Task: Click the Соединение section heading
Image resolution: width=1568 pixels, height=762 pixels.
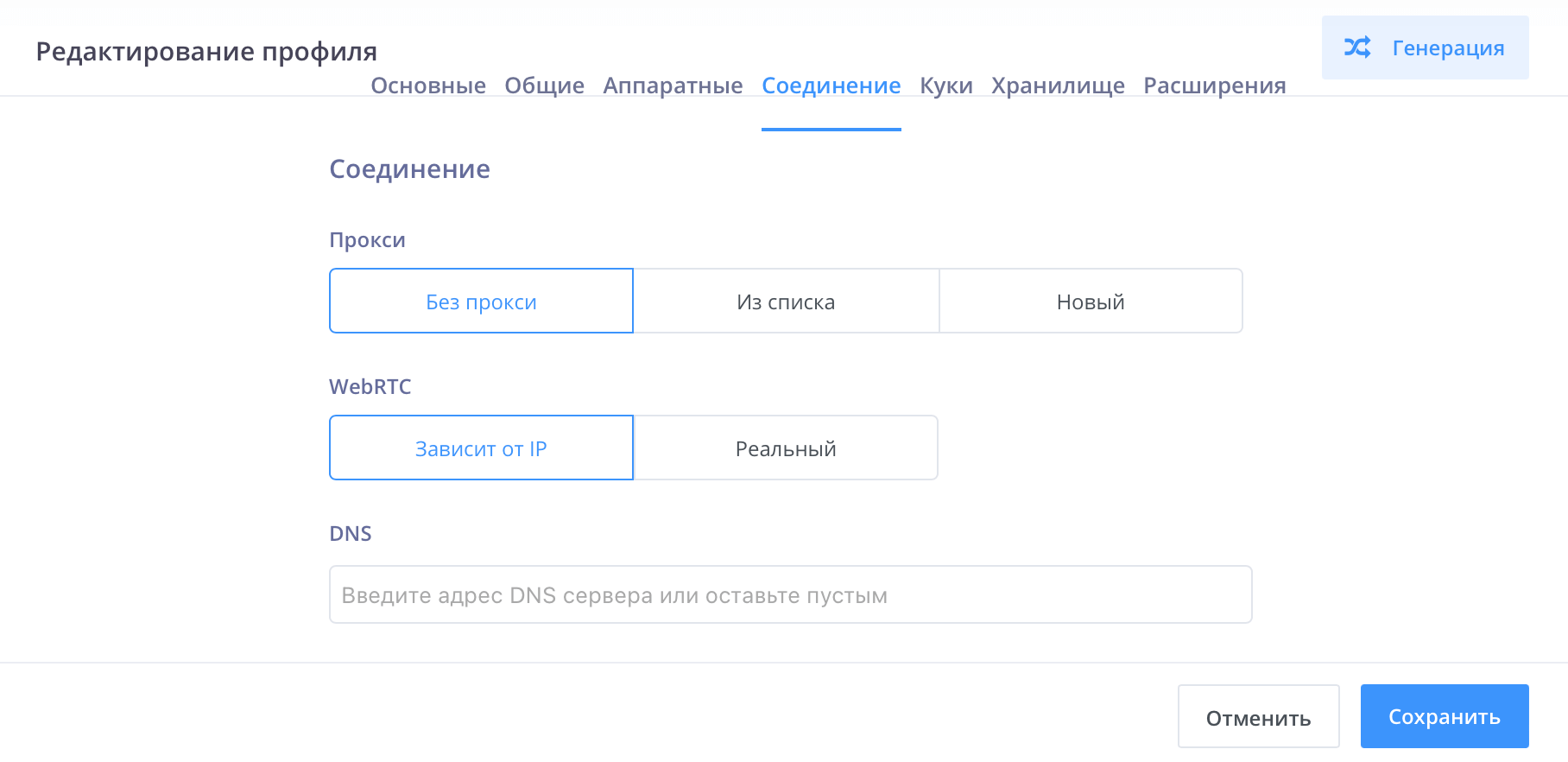Action: 409,169
